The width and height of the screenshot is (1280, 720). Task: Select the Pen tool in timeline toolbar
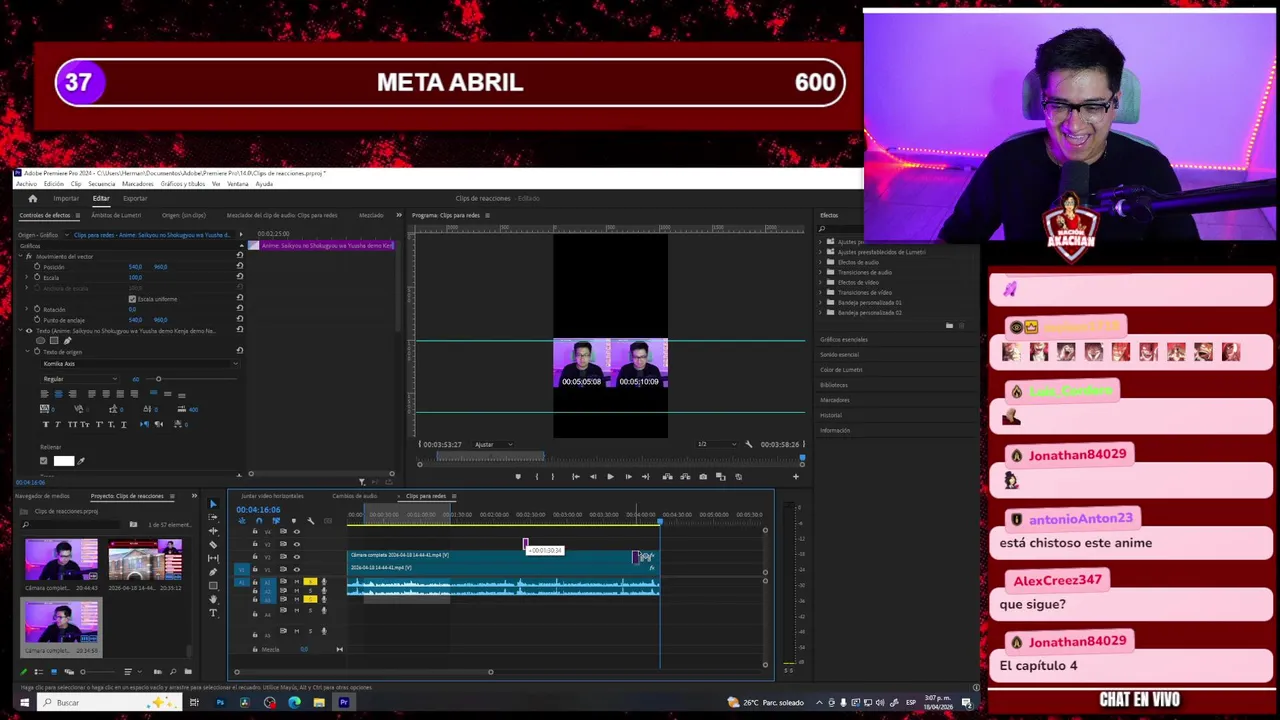[x=213, y=572]
